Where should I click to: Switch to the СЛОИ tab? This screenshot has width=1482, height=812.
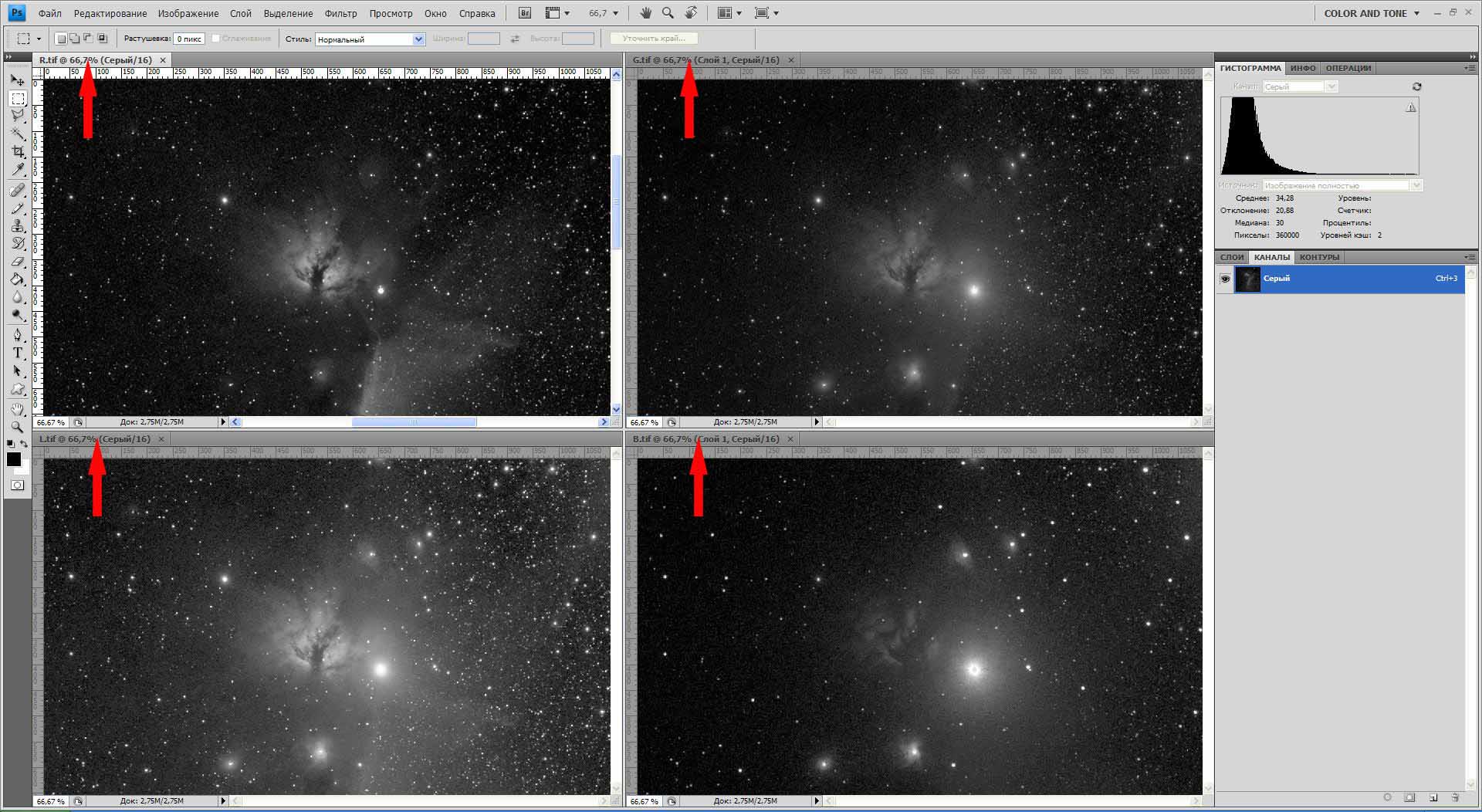1232,257
